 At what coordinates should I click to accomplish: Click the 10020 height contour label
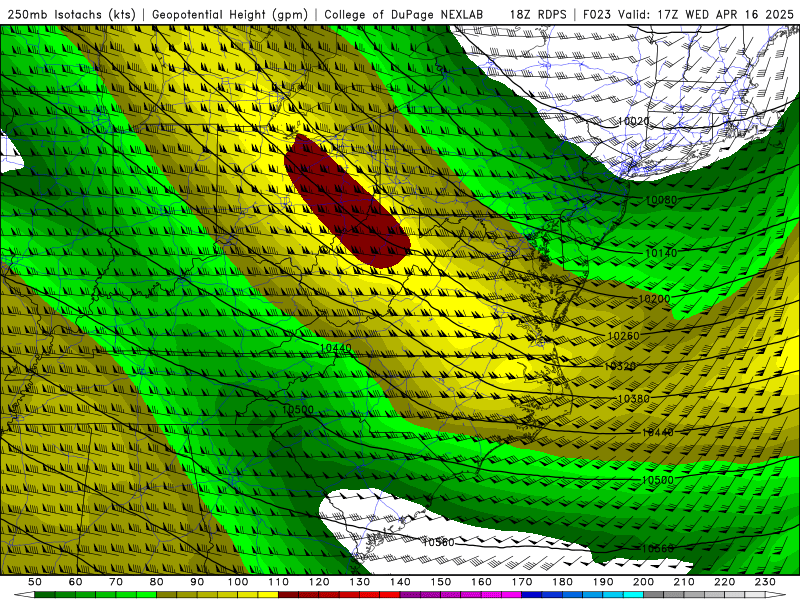pyautogui.click(x=633, y=121)
